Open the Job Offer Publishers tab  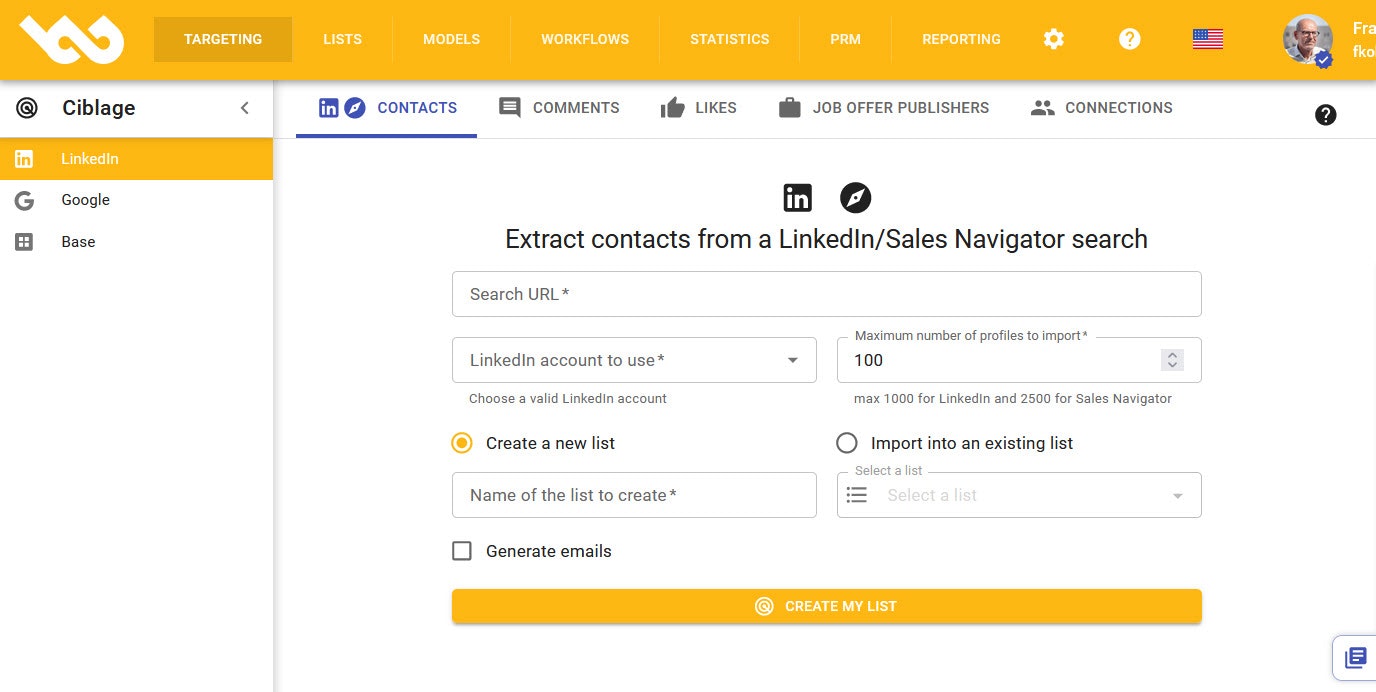(x=884, y=108)
